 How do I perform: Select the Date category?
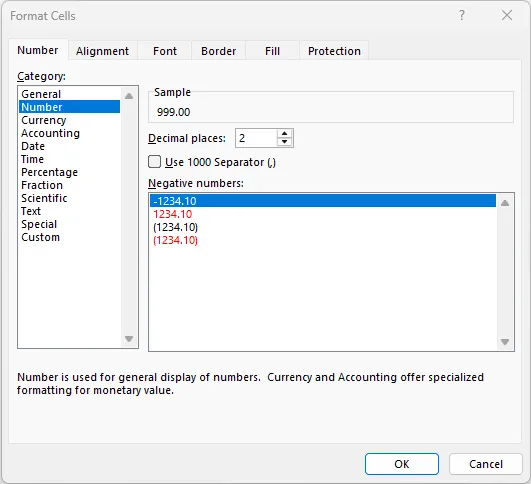pos(69,146)
